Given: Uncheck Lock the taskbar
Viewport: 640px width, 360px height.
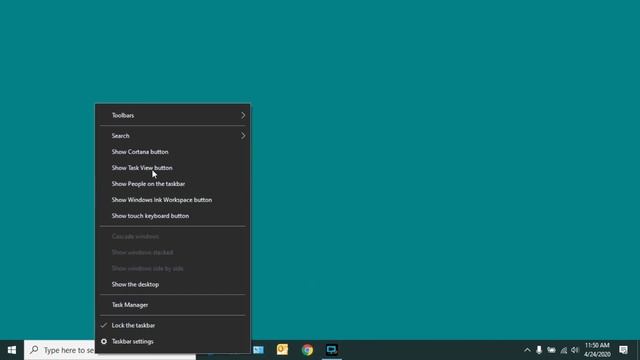Looking at the screenshot, I should point(173,325).
